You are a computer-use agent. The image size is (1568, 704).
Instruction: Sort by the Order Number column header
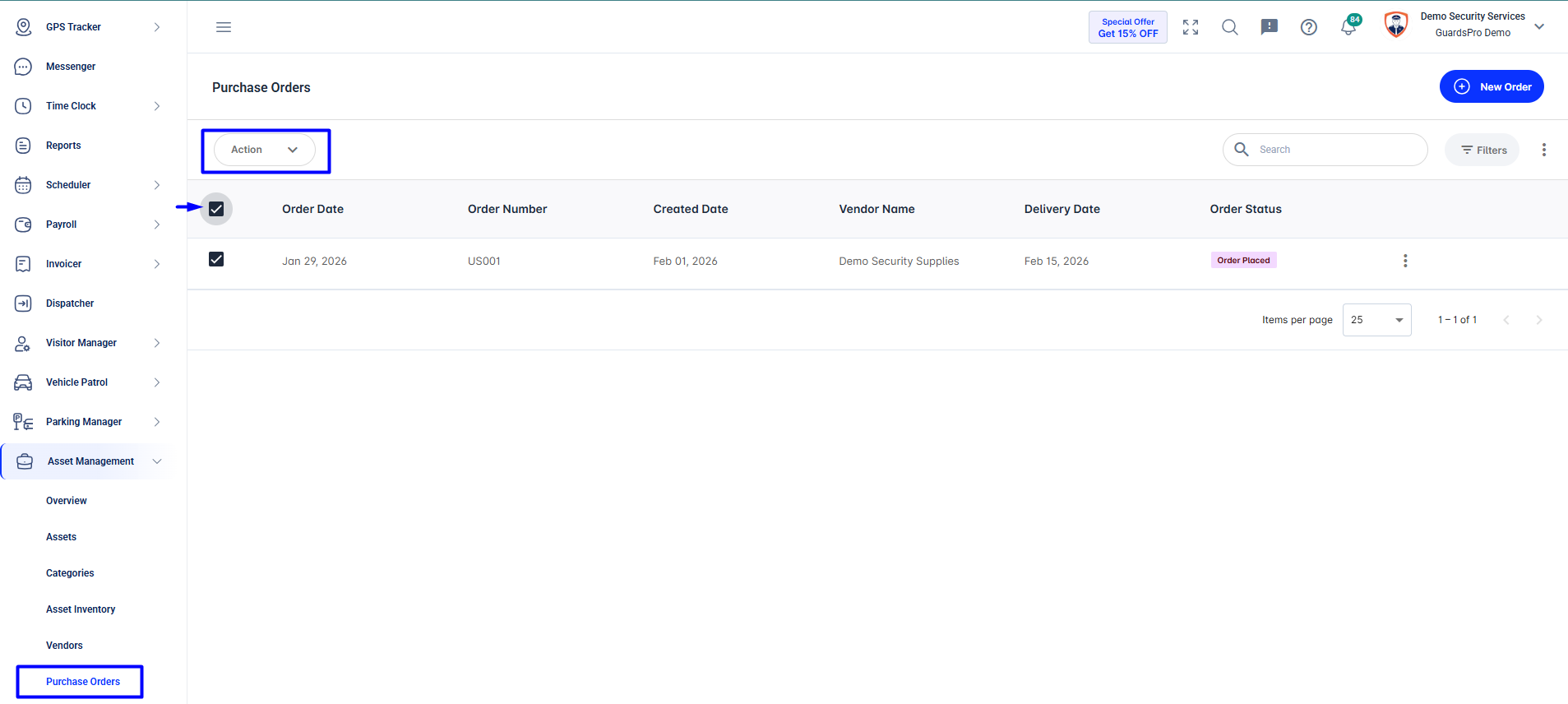click(507, 209)
